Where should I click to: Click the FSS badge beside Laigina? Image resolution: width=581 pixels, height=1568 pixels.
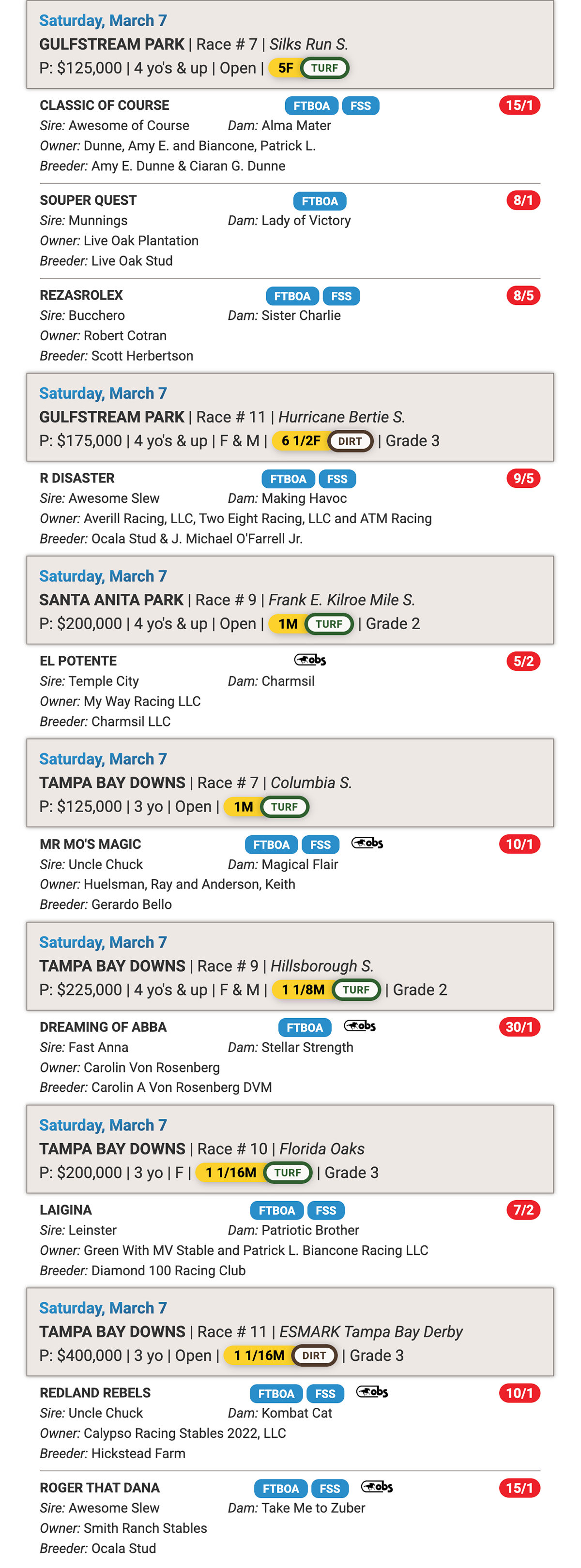coord(326,1210)
